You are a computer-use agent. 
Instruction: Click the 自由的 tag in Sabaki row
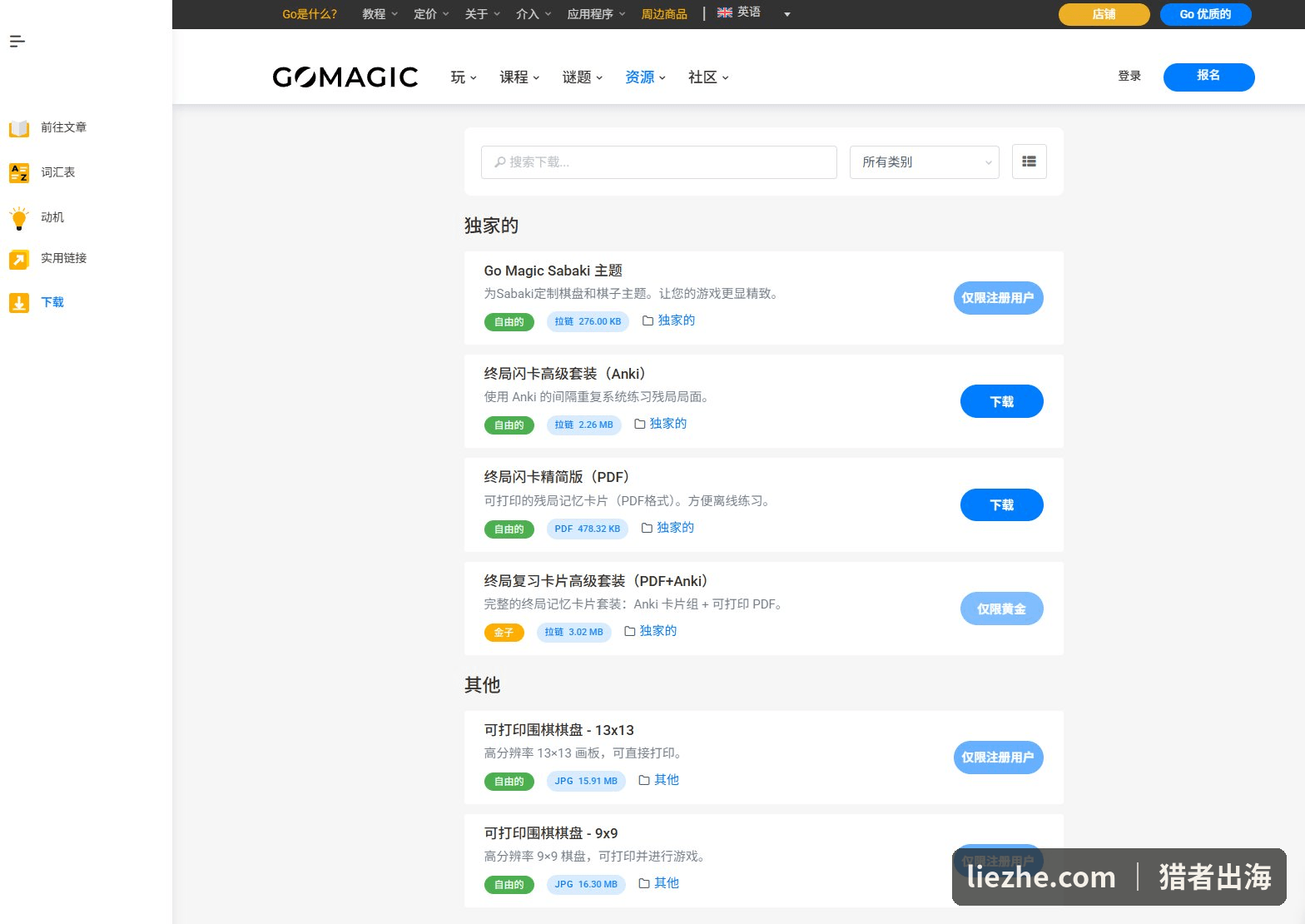[509, 322]
